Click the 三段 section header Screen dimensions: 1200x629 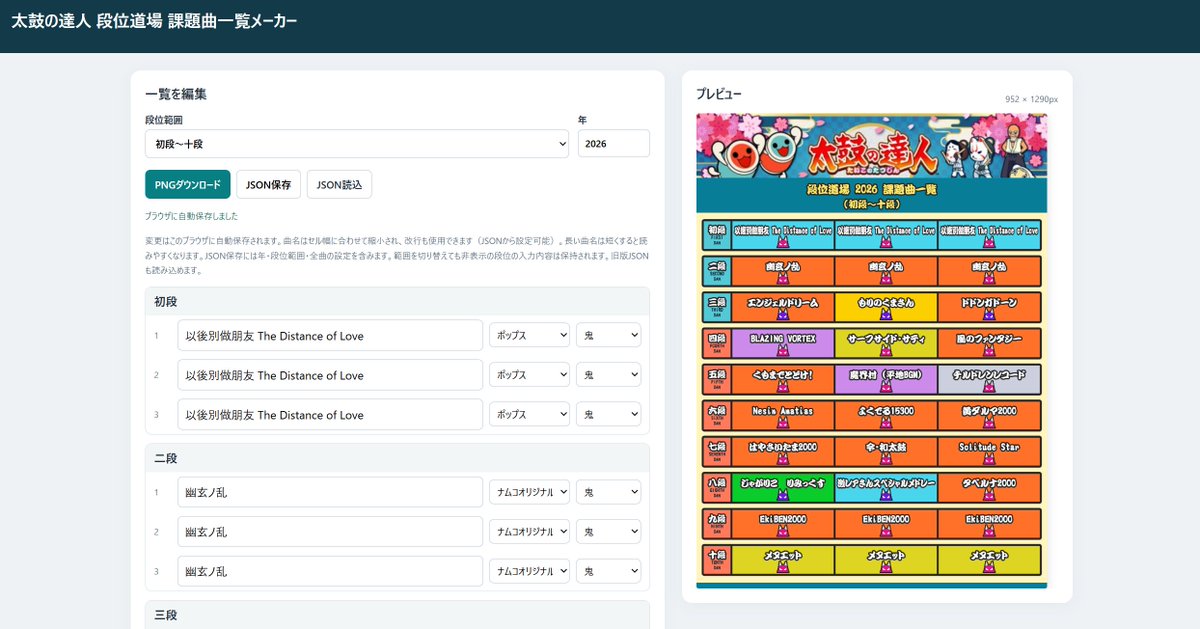[397, 615]
